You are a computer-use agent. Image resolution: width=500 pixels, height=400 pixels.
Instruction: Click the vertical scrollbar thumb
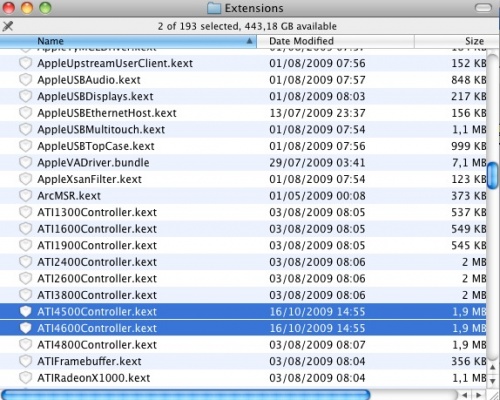(492, 175)
